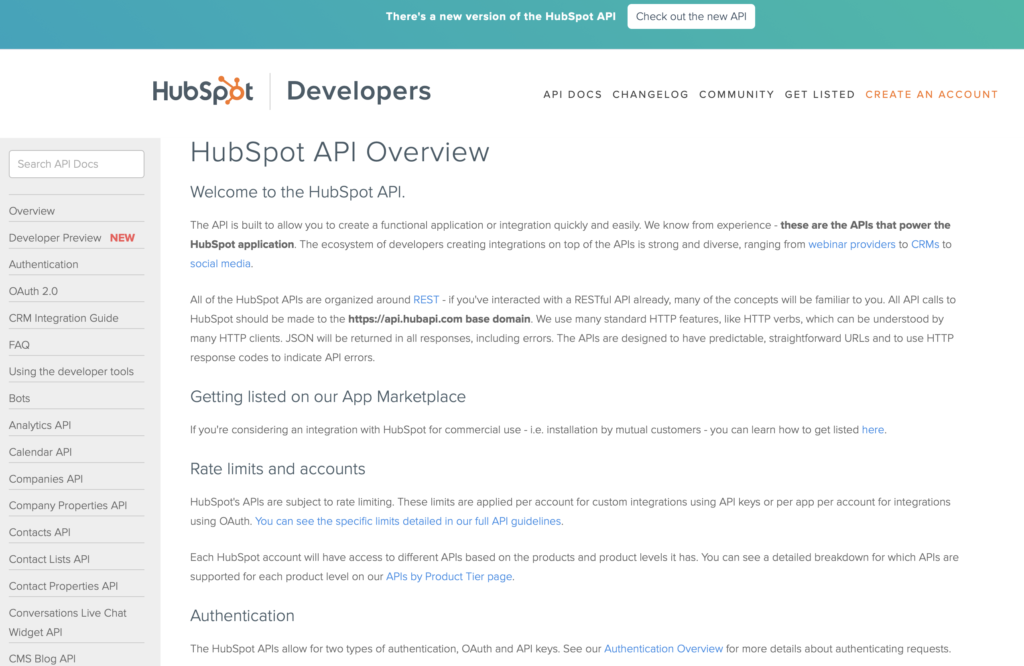1024x666 pixels.
Task: Open Developer Preview in the sidebar
Action: (55, 238)
